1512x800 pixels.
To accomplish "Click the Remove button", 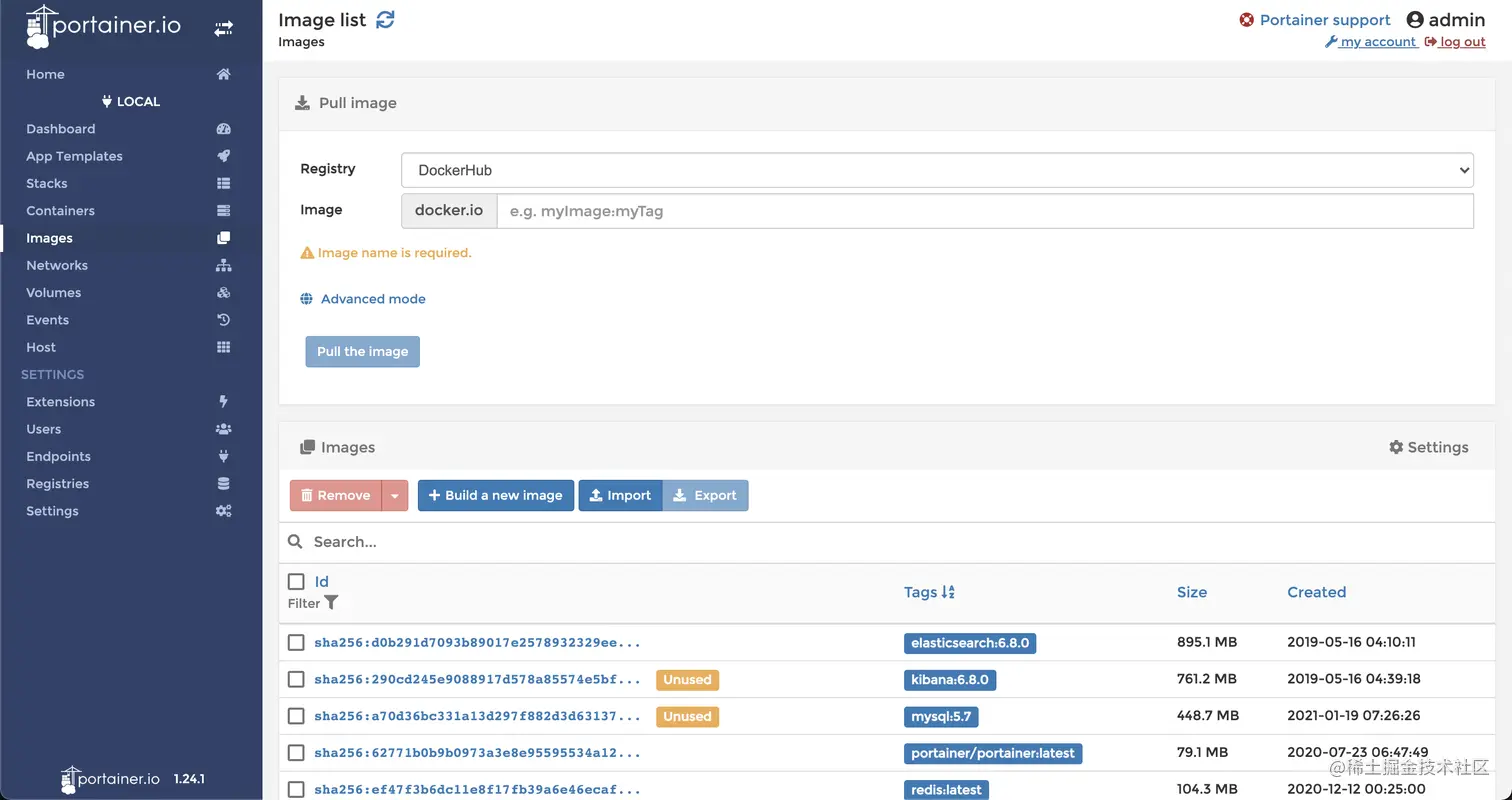I will pyautogui.click(x=336, y=496).
